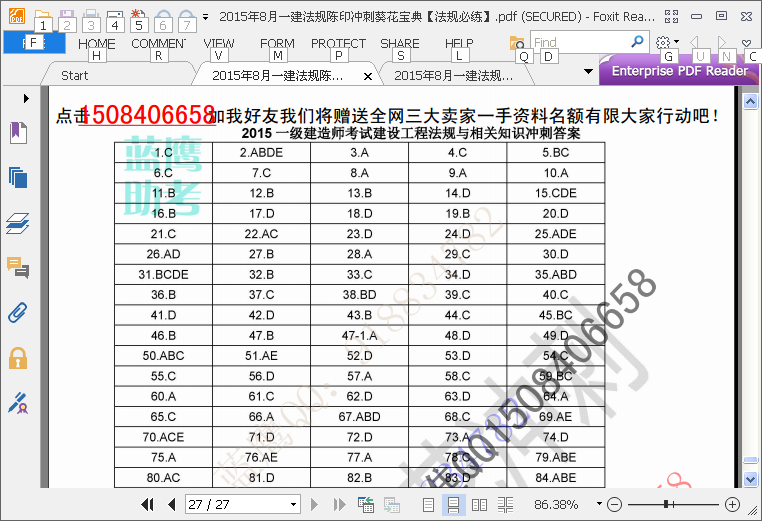Switch to the PROTECT ribbon tab

click(x=338, y=43)
